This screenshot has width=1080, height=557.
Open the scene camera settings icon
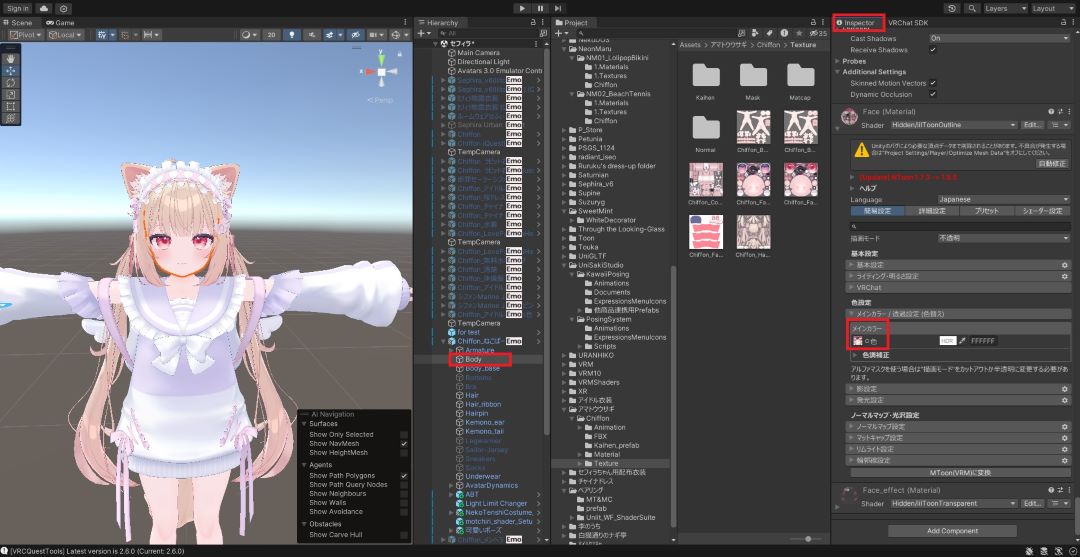(x=376, y=34)
